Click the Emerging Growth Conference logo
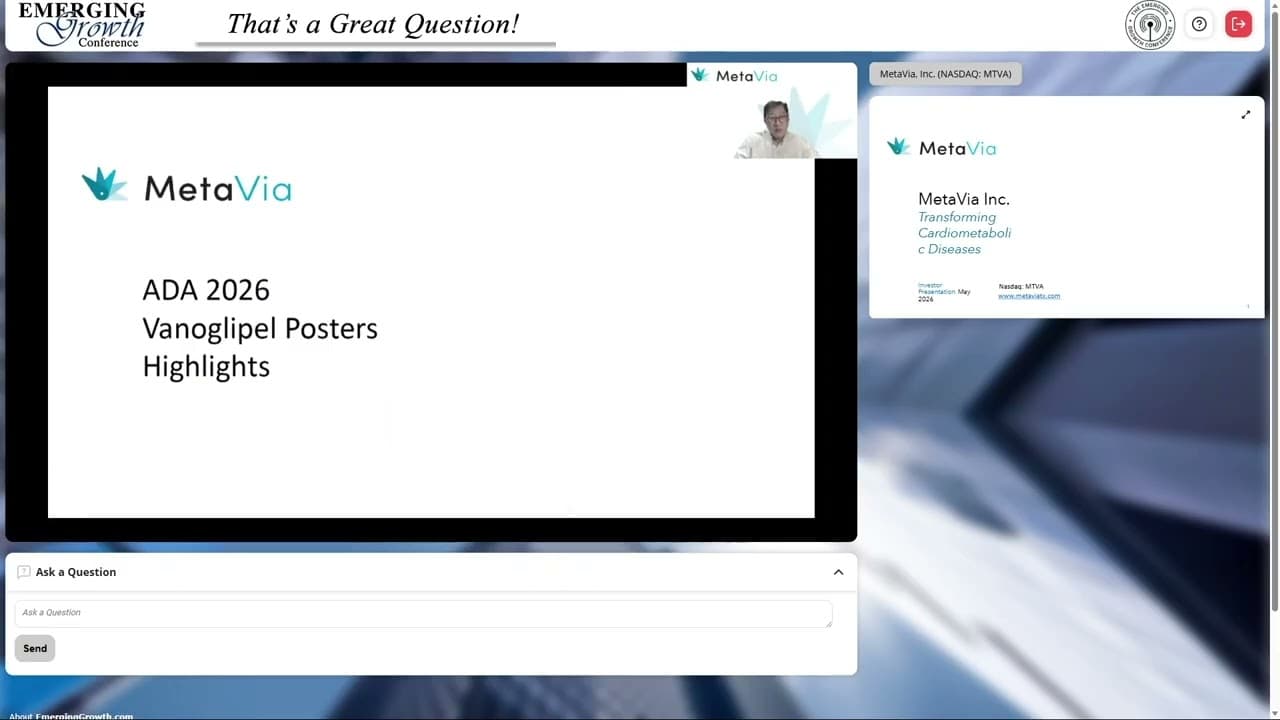 coord(82,24)
